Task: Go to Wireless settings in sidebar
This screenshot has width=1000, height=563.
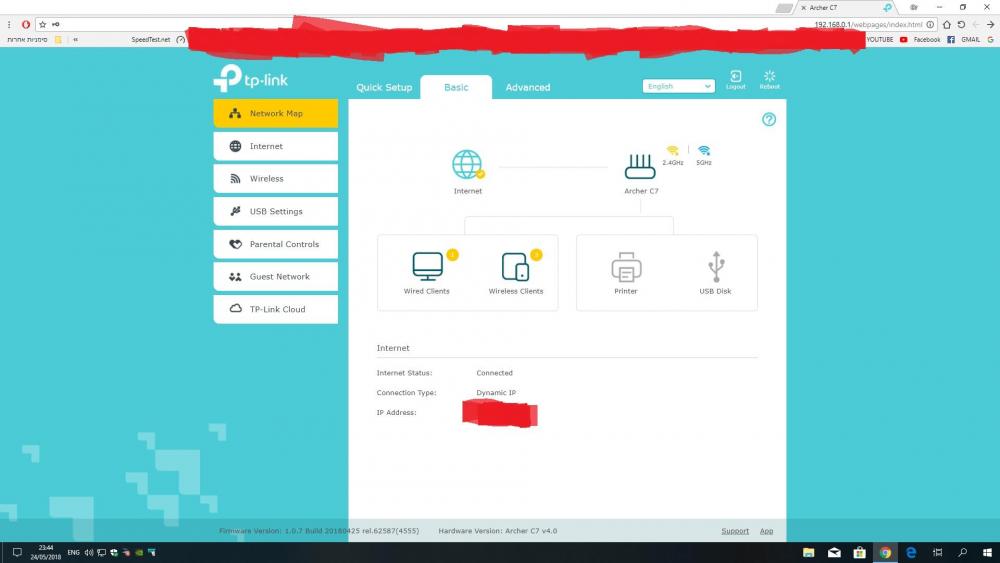Action: 276,179
